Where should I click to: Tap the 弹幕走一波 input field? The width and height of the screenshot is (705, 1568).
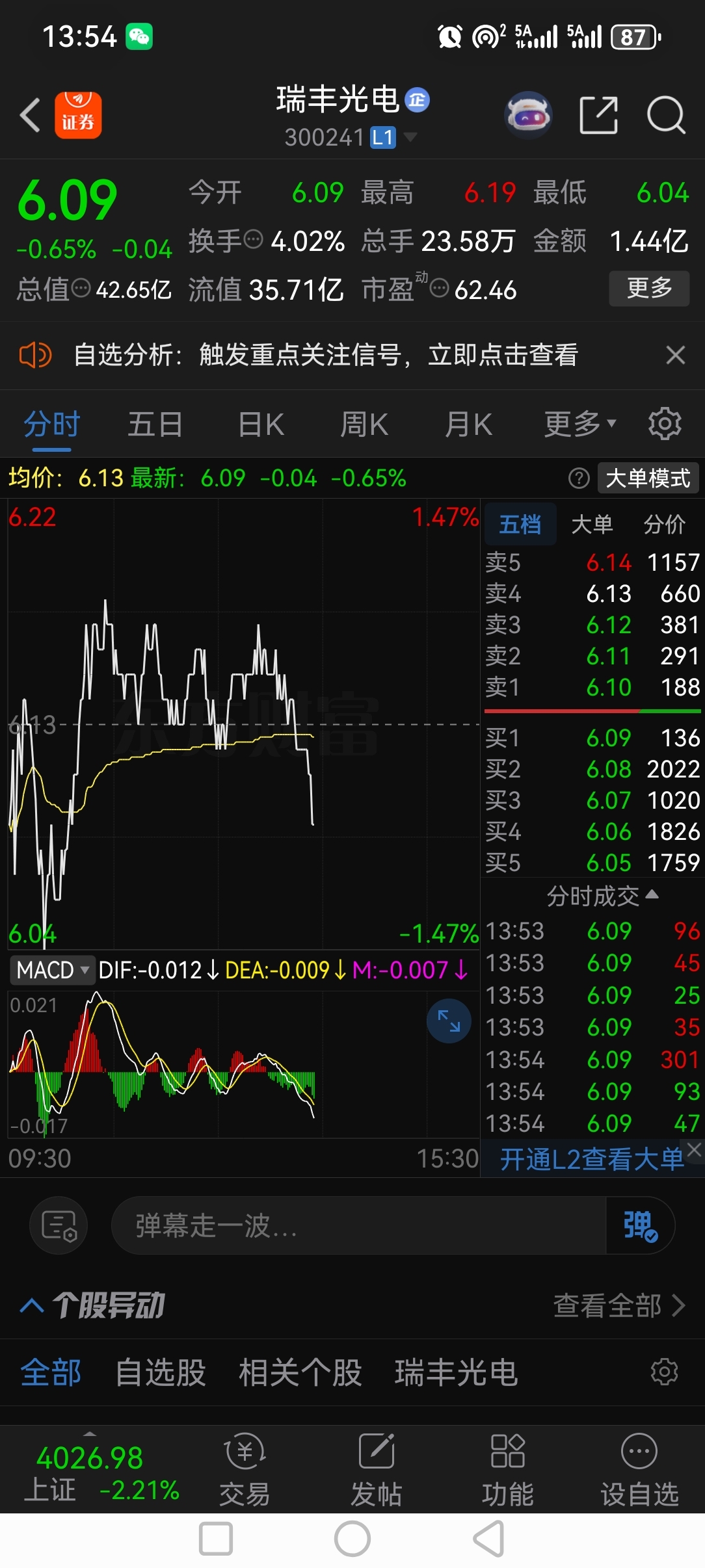point(358,1226)
